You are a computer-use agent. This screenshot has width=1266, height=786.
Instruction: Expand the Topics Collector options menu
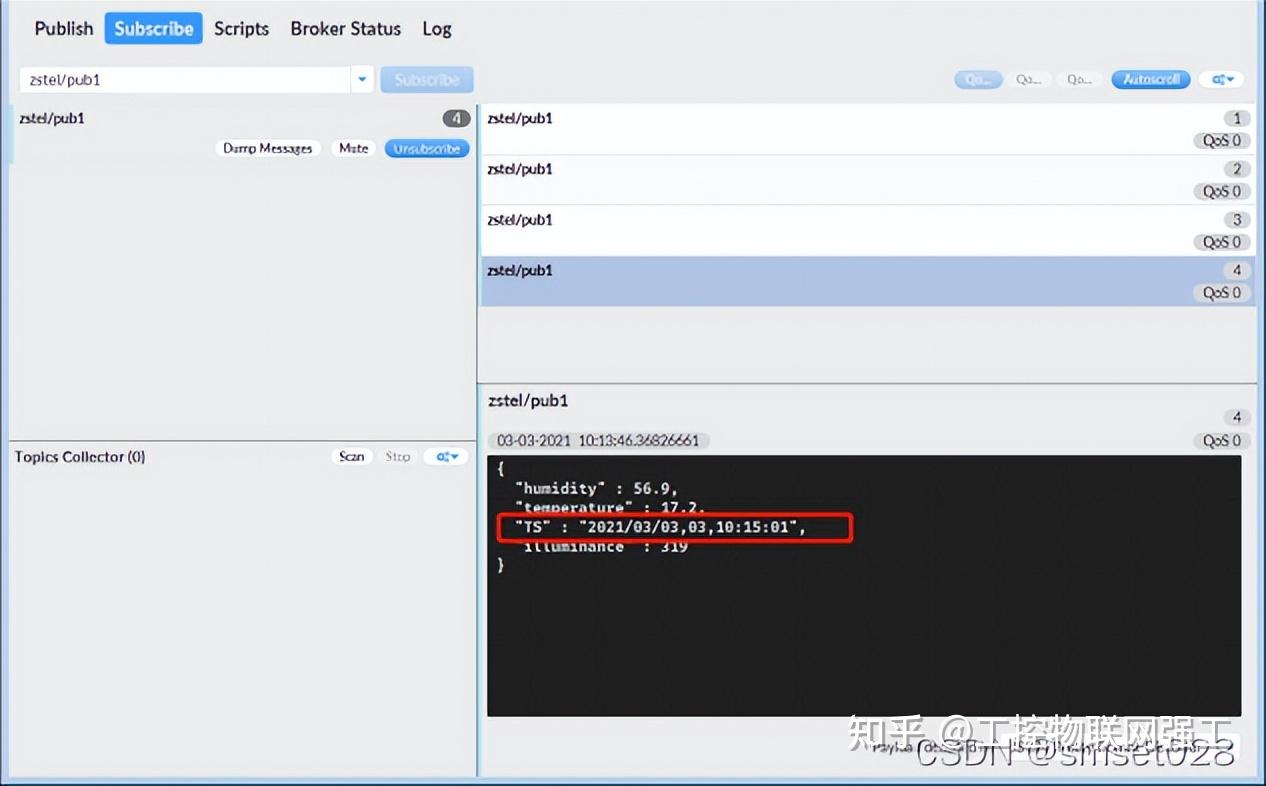(445, 456)
